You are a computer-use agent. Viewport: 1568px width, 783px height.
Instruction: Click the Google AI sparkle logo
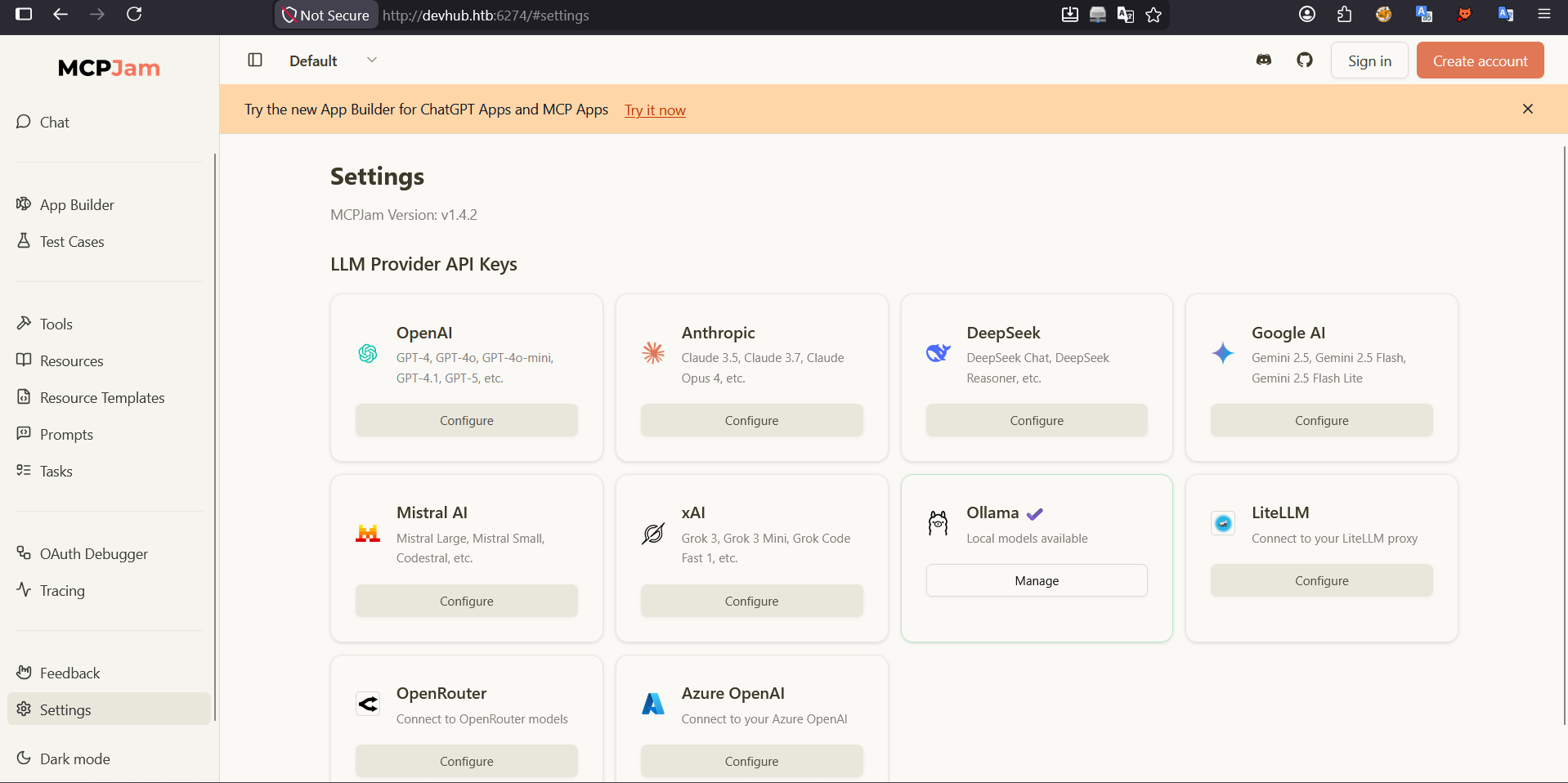[x=1223, y=353]
